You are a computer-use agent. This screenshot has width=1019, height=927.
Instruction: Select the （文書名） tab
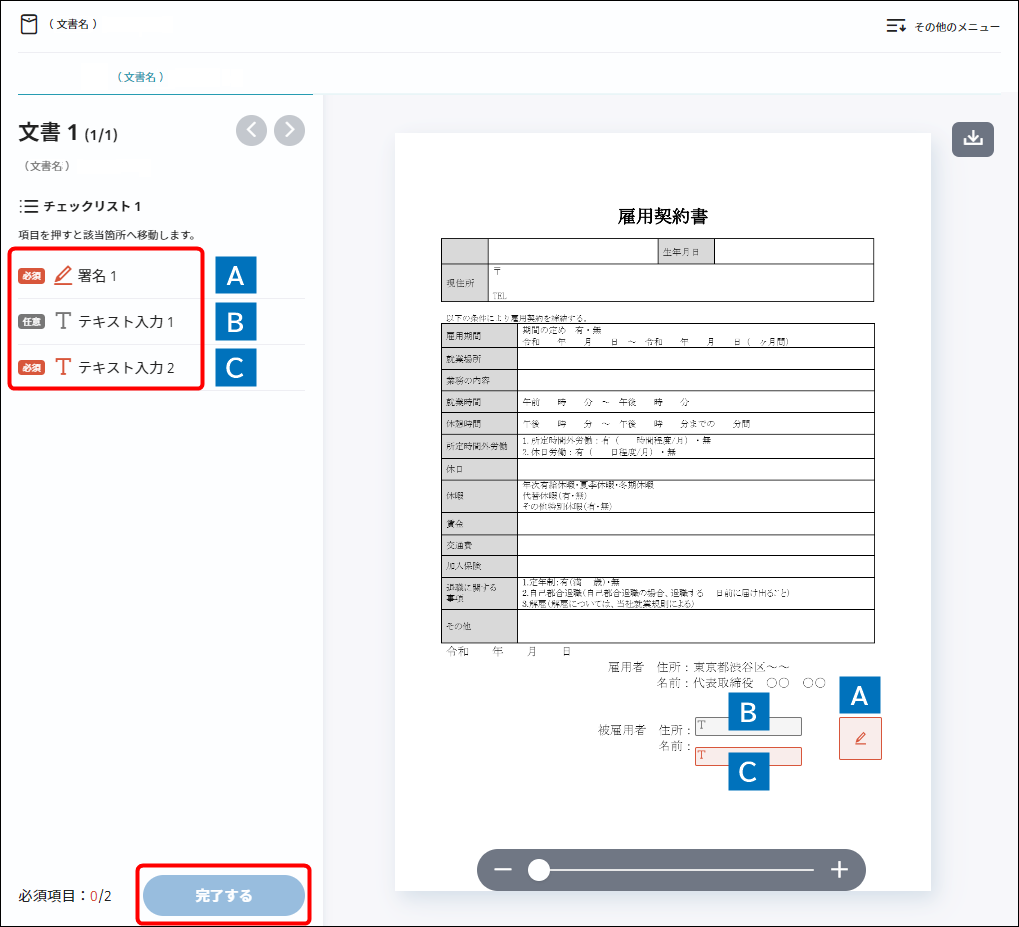[x=140, y=76]
